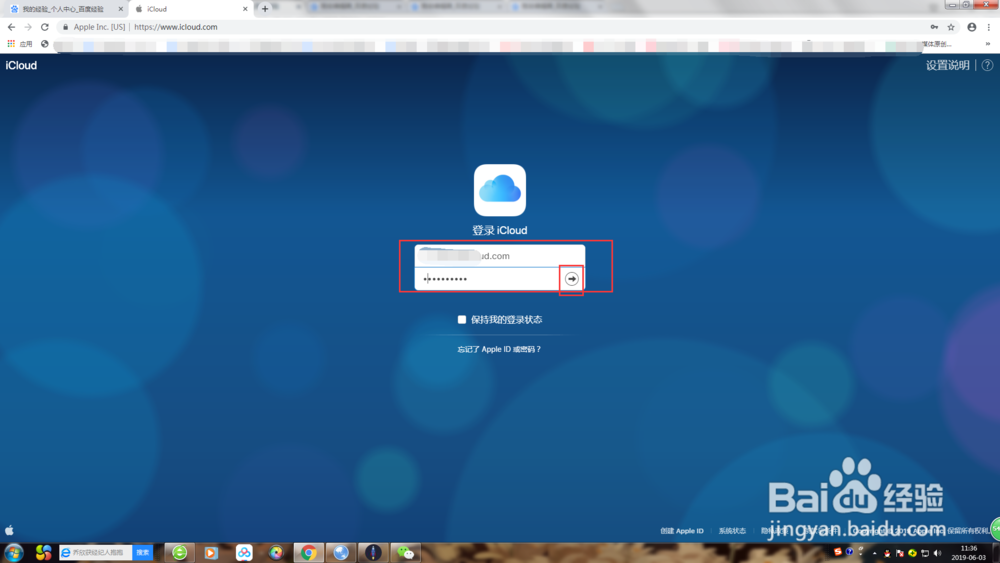Reload the iCloud page
This screenshot has width=1000, height=563.
(45, 27)
